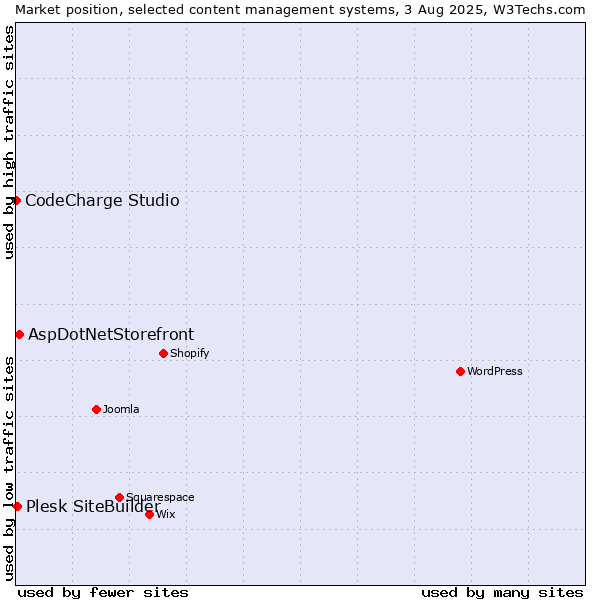Click the chart title mentioning W3Techs.com
Viewport: 600px width, 600px height.
[x=300, y=10]
